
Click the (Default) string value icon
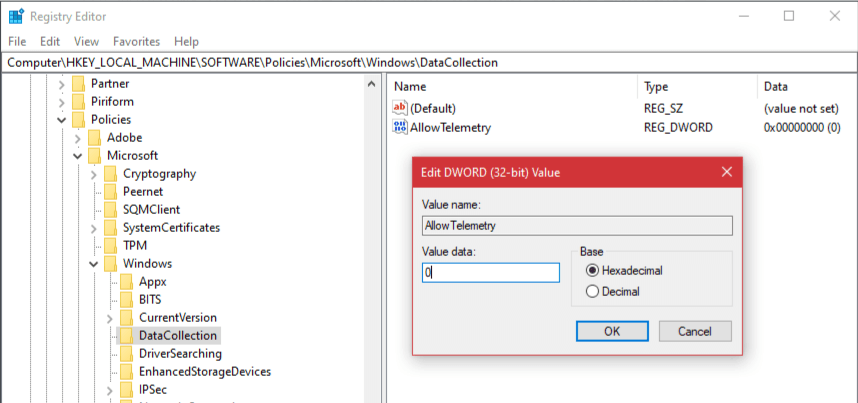401,108
